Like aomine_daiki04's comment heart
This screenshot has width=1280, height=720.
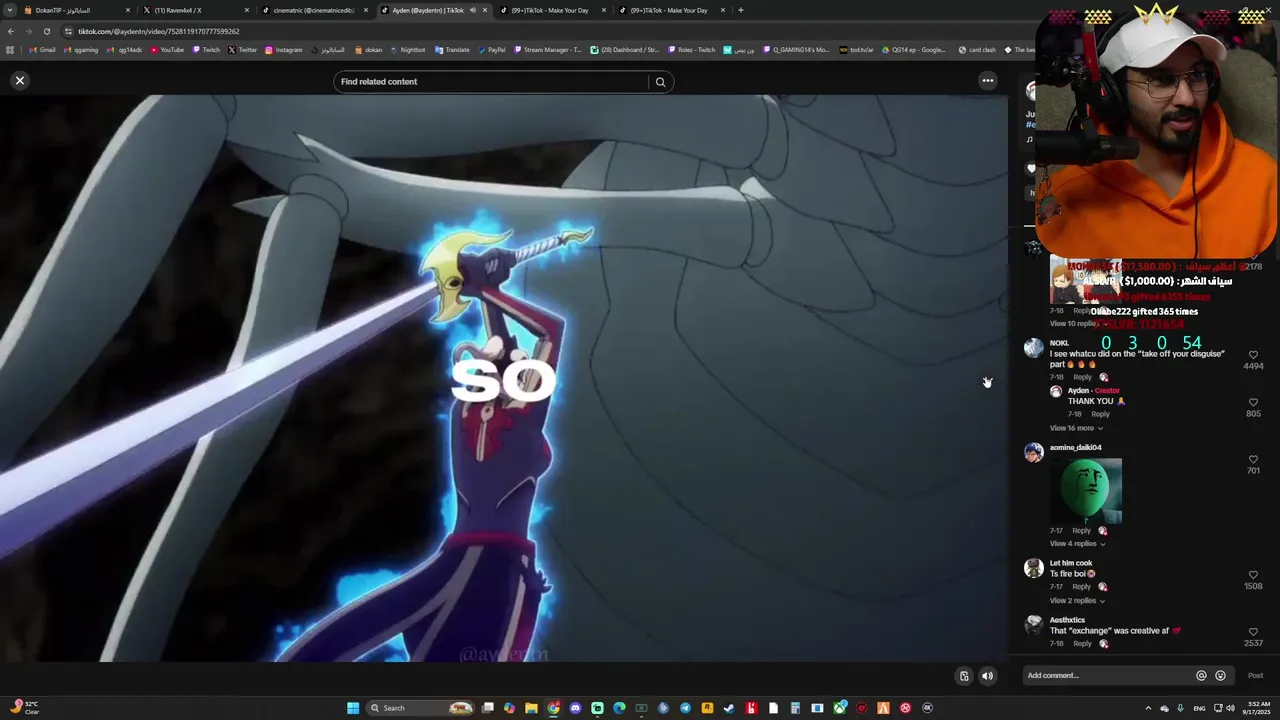tap(1253, 459)
